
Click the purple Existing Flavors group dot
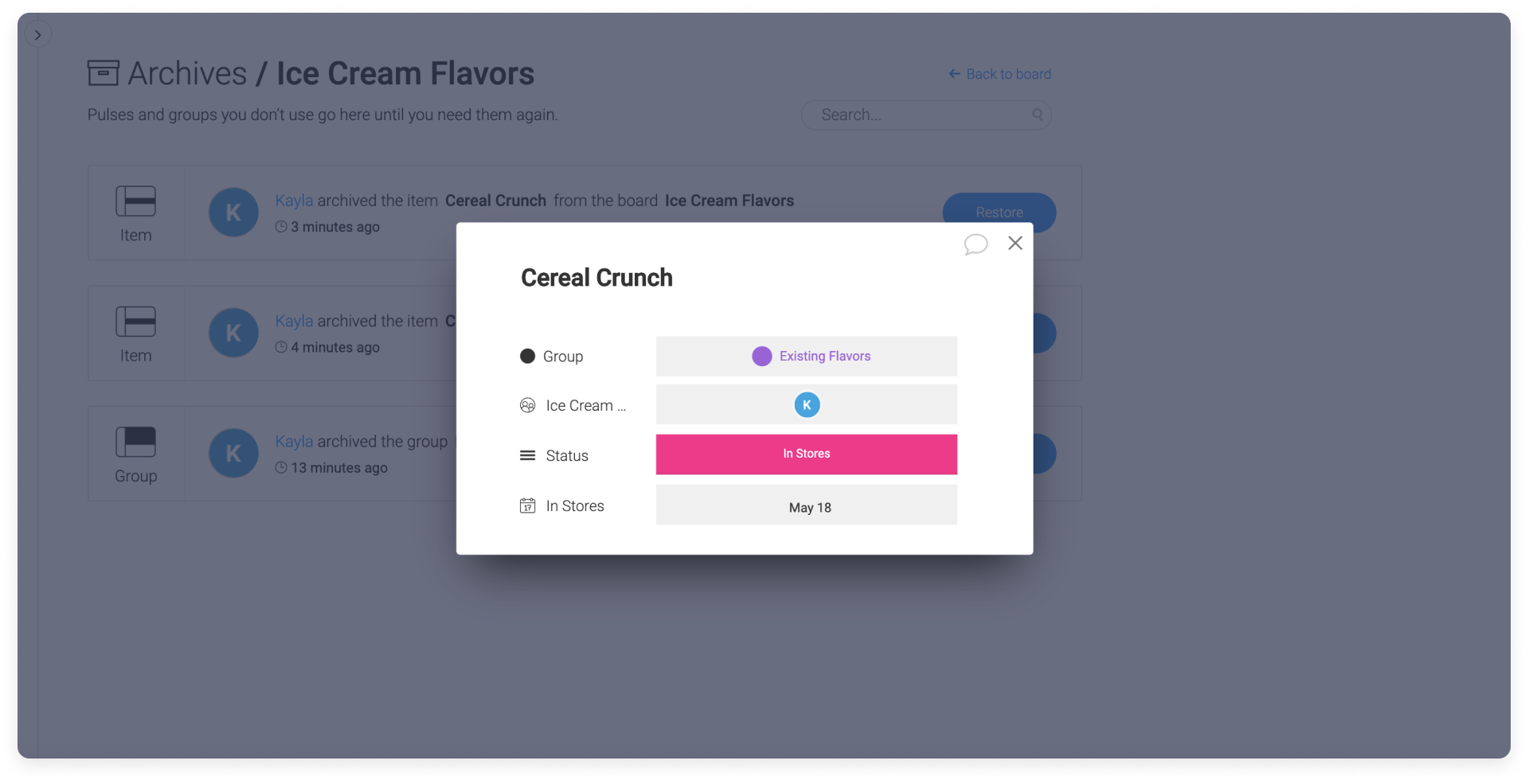(762, 356)
